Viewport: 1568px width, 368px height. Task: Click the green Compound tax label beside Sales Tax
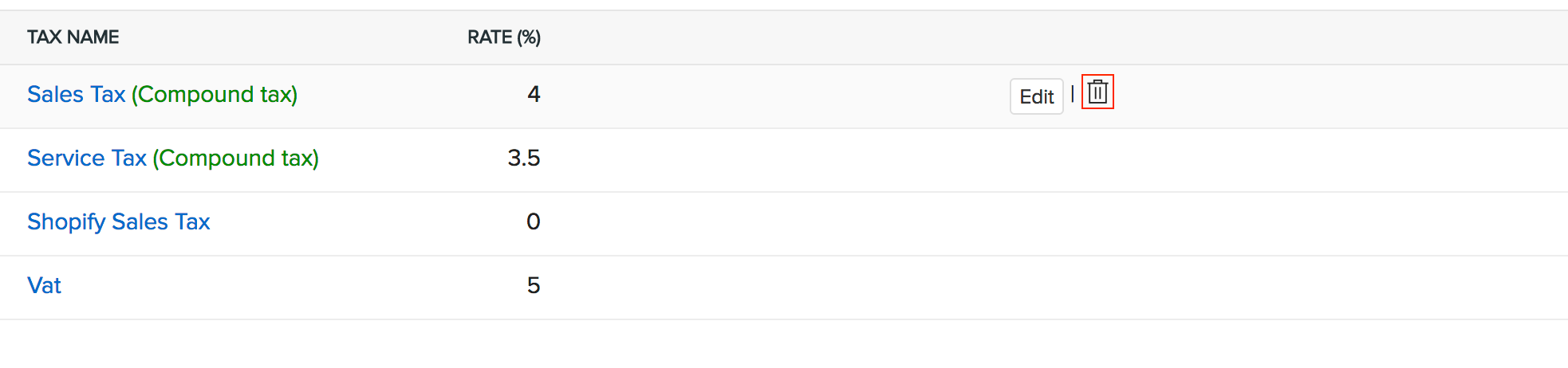click(x=215, y=95)
